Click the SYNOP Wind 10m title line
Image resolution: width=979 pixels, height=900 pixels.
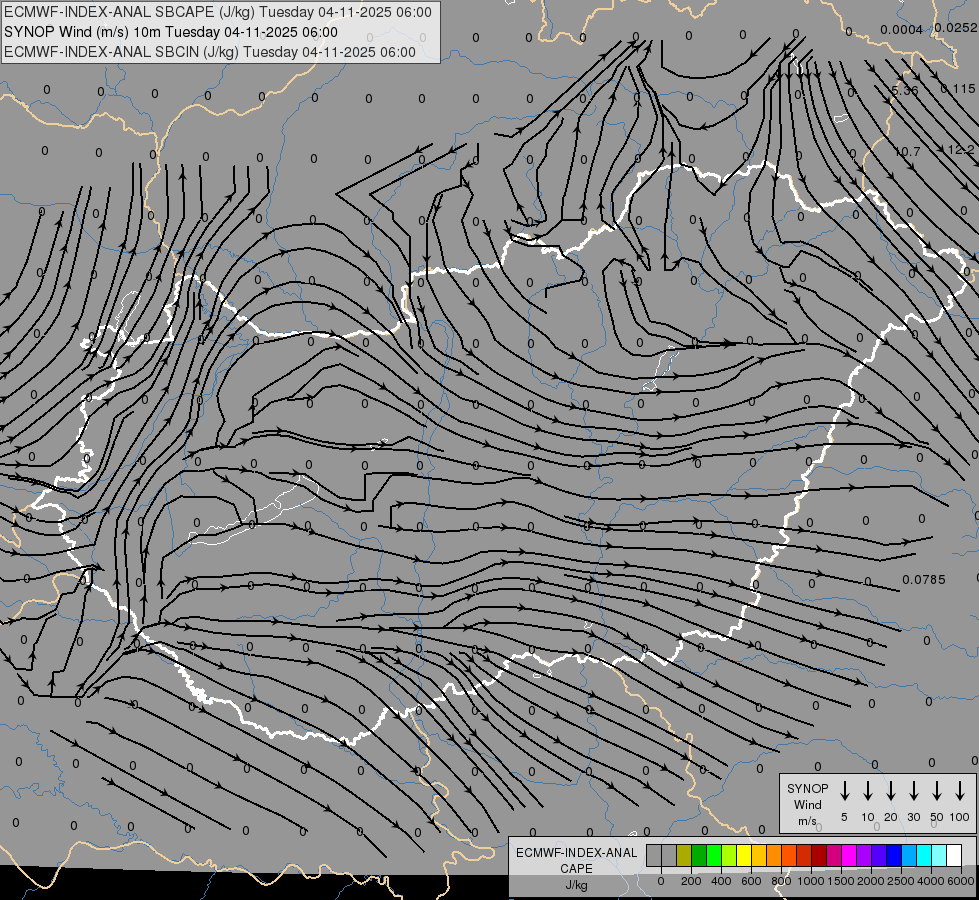[170, 32]
